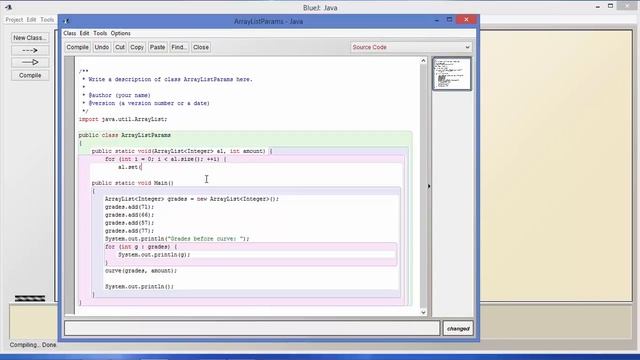The height and width of the screenshot is (360, 640).
Task: Click the 'public class ArrayListParams' line
Action: [x=124, y=135]
